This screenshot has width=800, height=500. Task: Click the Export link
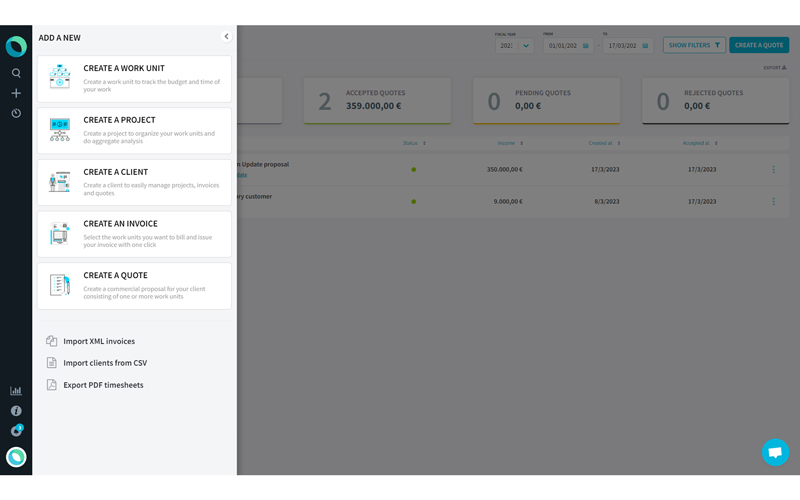coord(774,67)
